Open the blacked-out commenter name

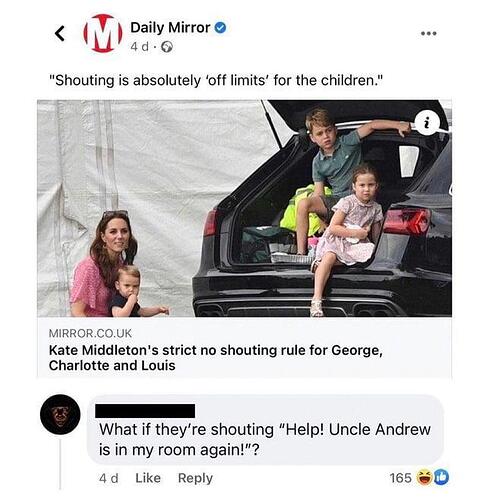pos(145,411)
